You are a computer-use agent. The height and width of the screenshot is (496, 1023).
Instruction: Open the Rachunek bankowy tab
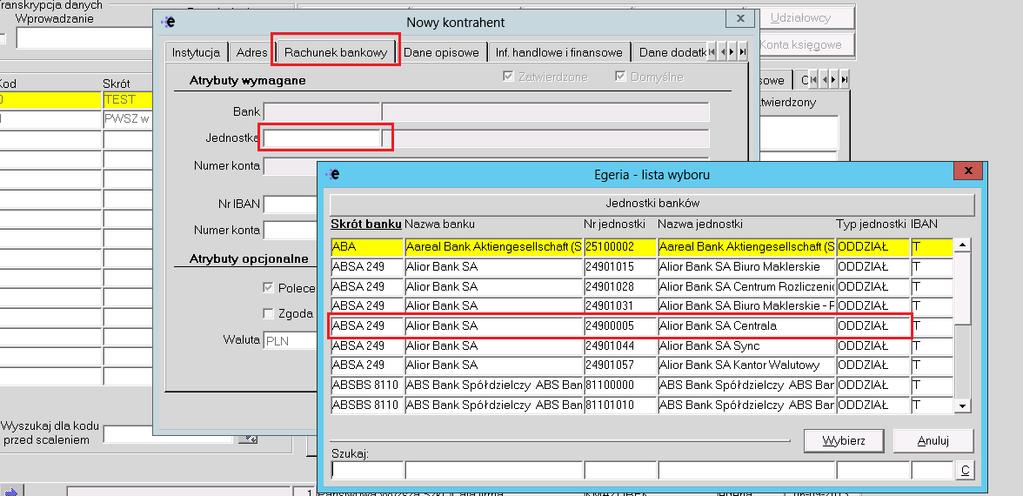tap(336, 53)
